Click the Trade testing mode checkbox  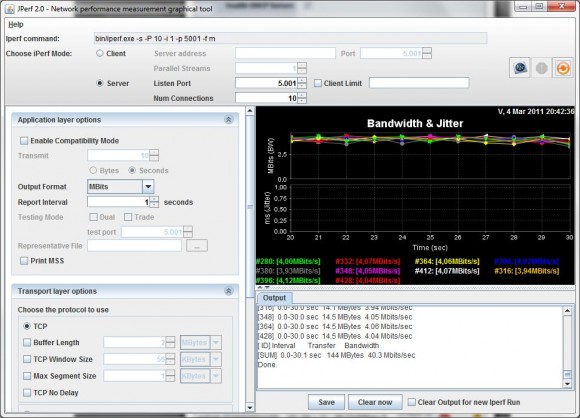tap(128, 217)
